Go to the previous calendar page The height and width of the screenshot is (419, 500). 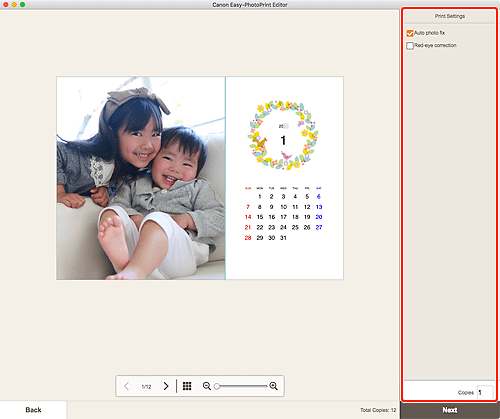[x=126, y=386]
